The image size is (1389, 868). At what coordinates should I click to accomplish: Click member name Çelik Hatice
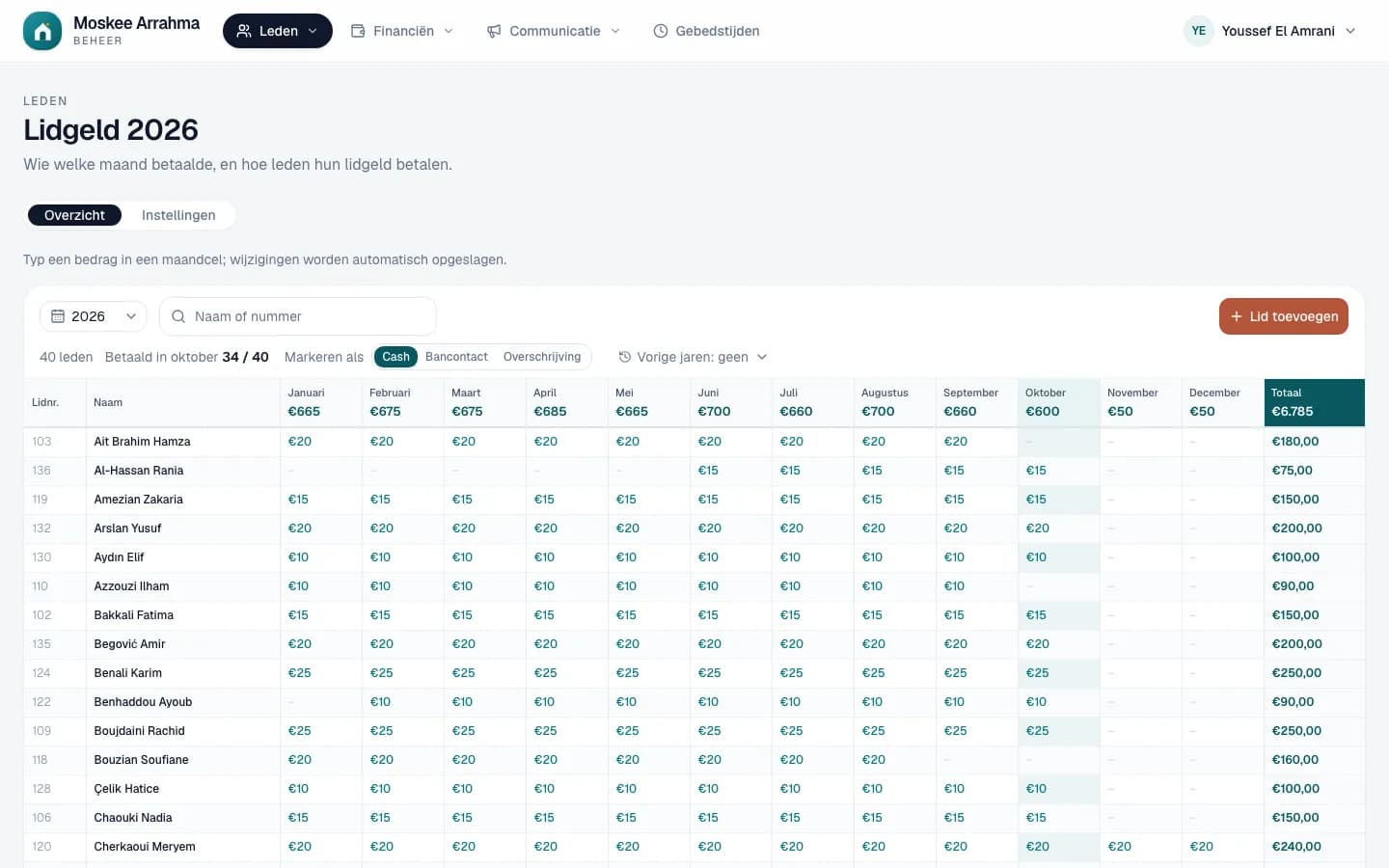tap(126, 789)
